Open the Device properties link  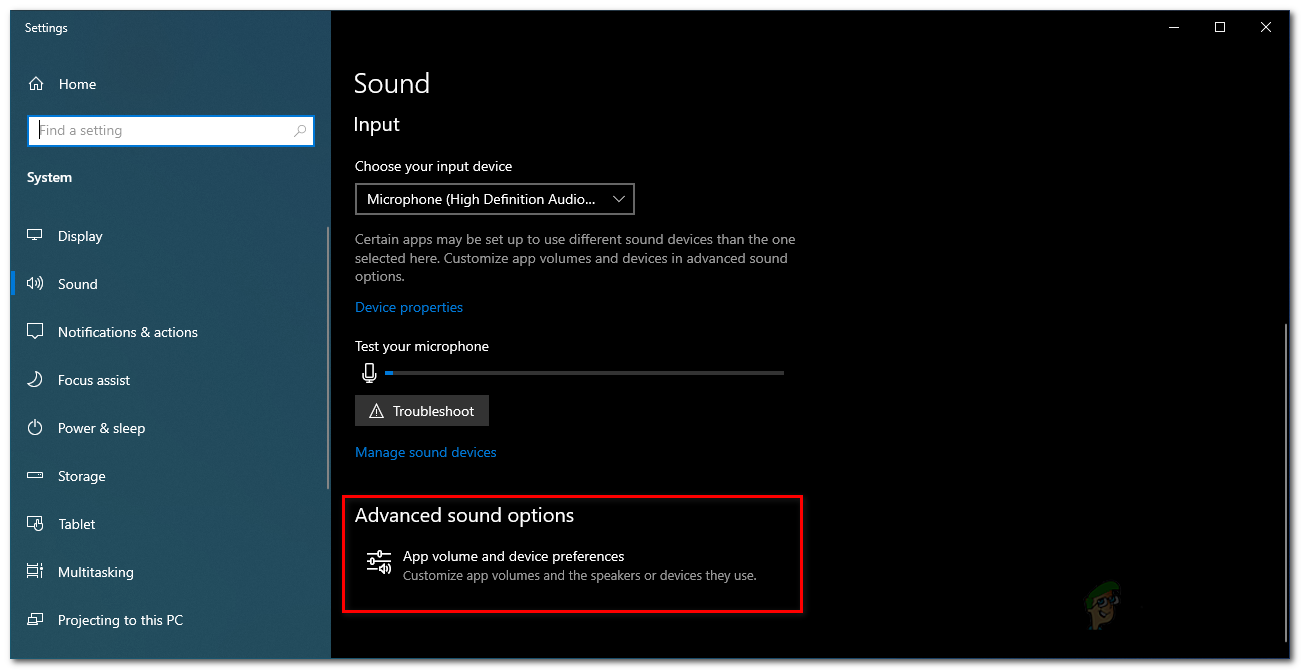coord(409,307)
